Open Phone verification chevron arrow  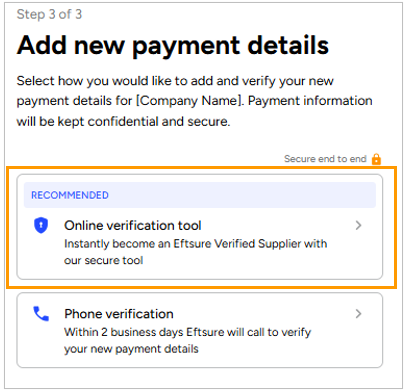(x=358, y=314)
